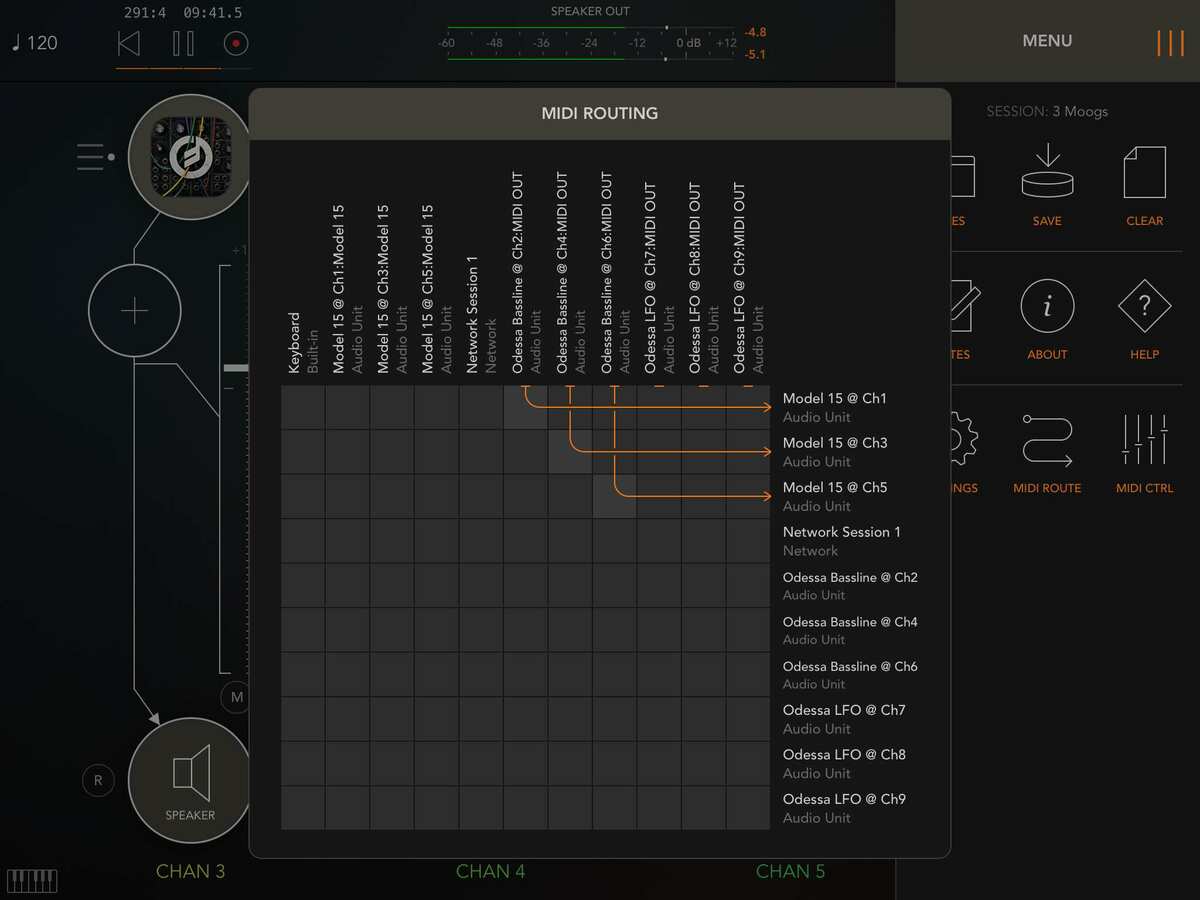The height and width of the screenshot is (900, 1200).
Task: Click the Odessa LFO @ Ch8 destination row
Action: [844, 764]
